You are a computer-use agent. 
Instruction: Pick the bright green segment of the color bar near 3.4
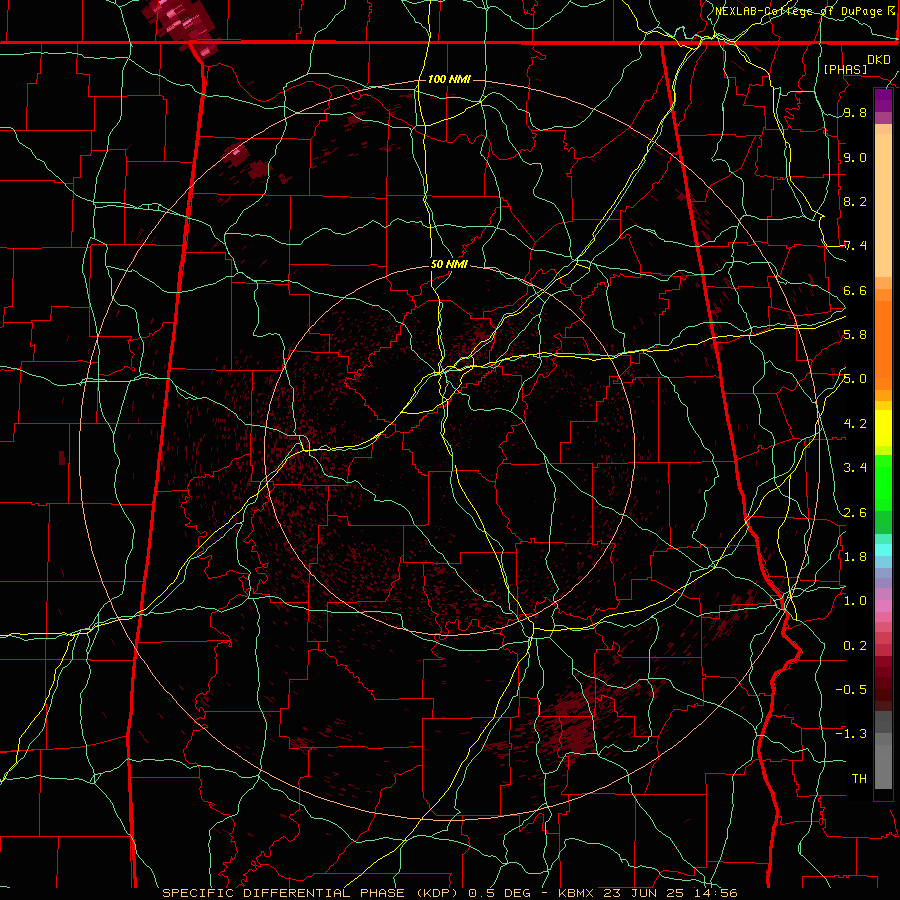[x=883, y=482]
